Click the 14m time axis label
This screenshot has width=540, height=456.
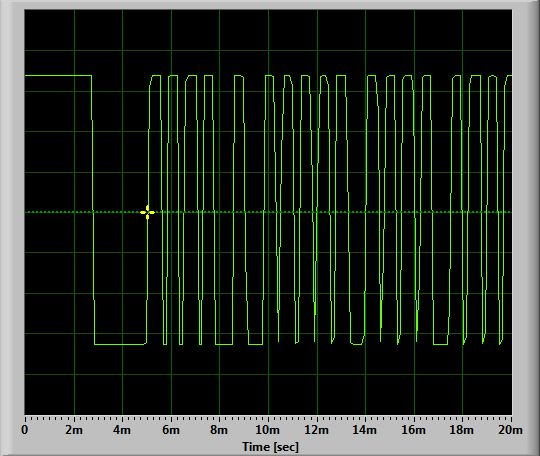click(x=365, y=430)
